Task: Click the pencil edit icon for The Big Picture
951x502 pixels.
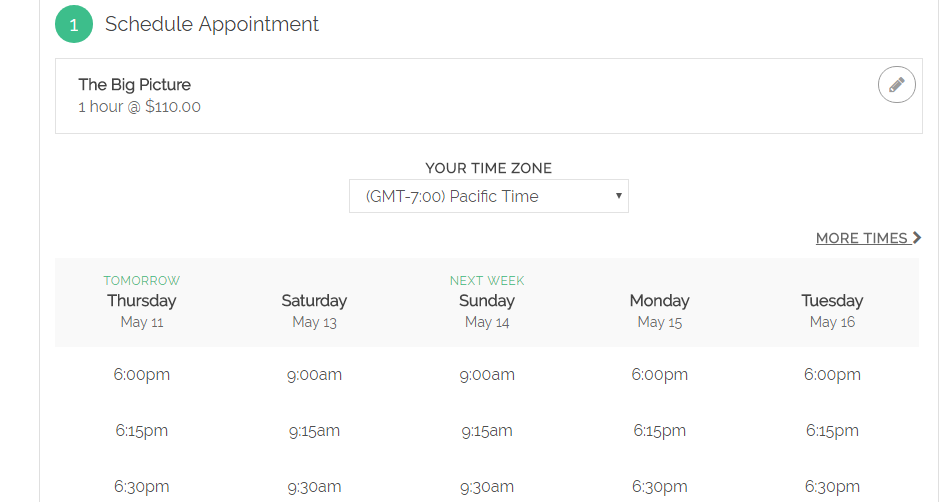Action: [896, 84]
